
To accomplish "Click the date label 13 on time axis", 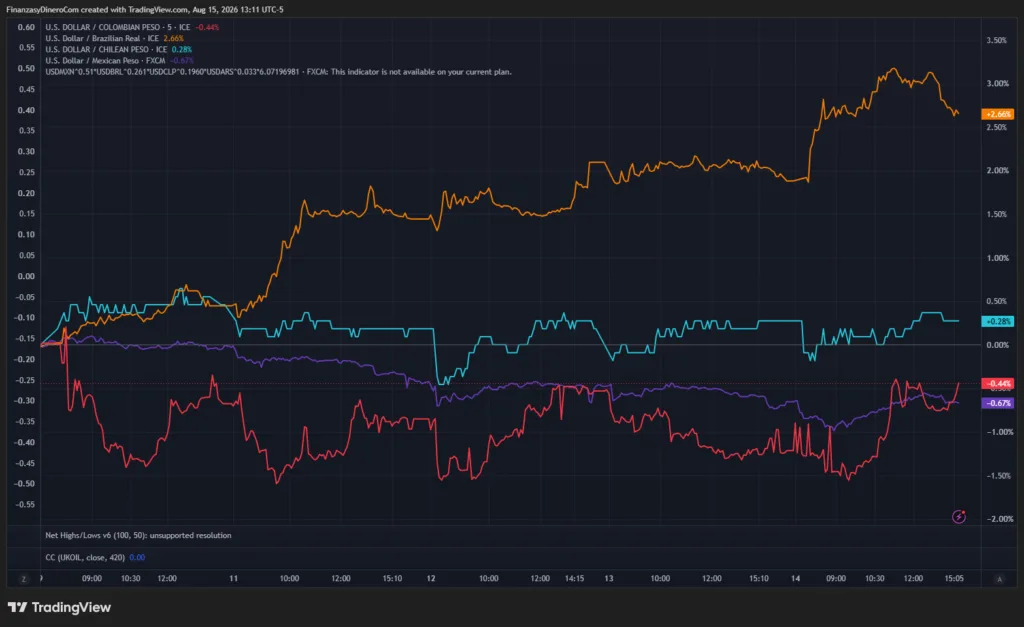I will (609, 579).
